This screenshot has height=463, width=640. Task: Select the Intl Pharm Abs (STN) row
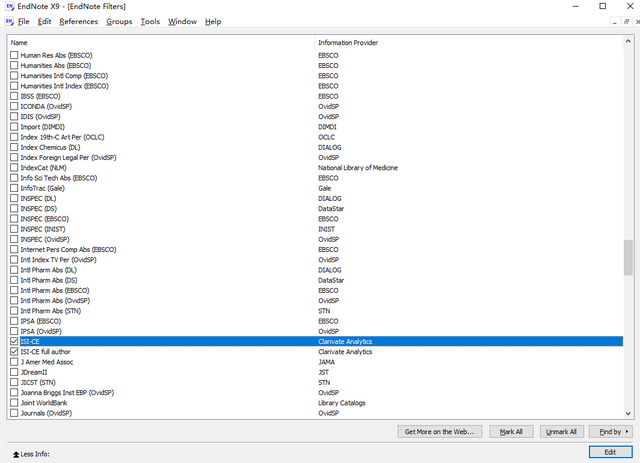coord(316,311)
